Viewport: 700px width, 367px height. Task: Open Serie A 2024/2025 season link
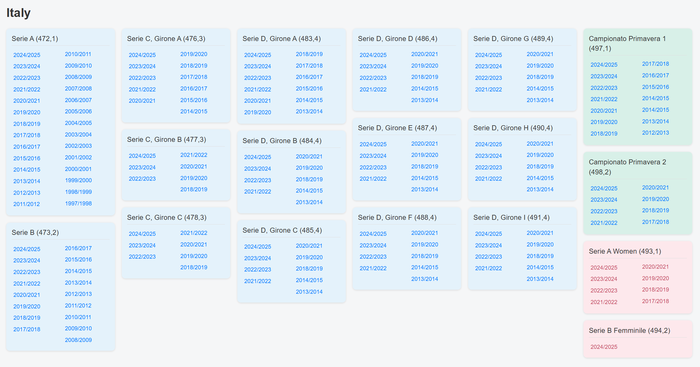pos(26,55)
